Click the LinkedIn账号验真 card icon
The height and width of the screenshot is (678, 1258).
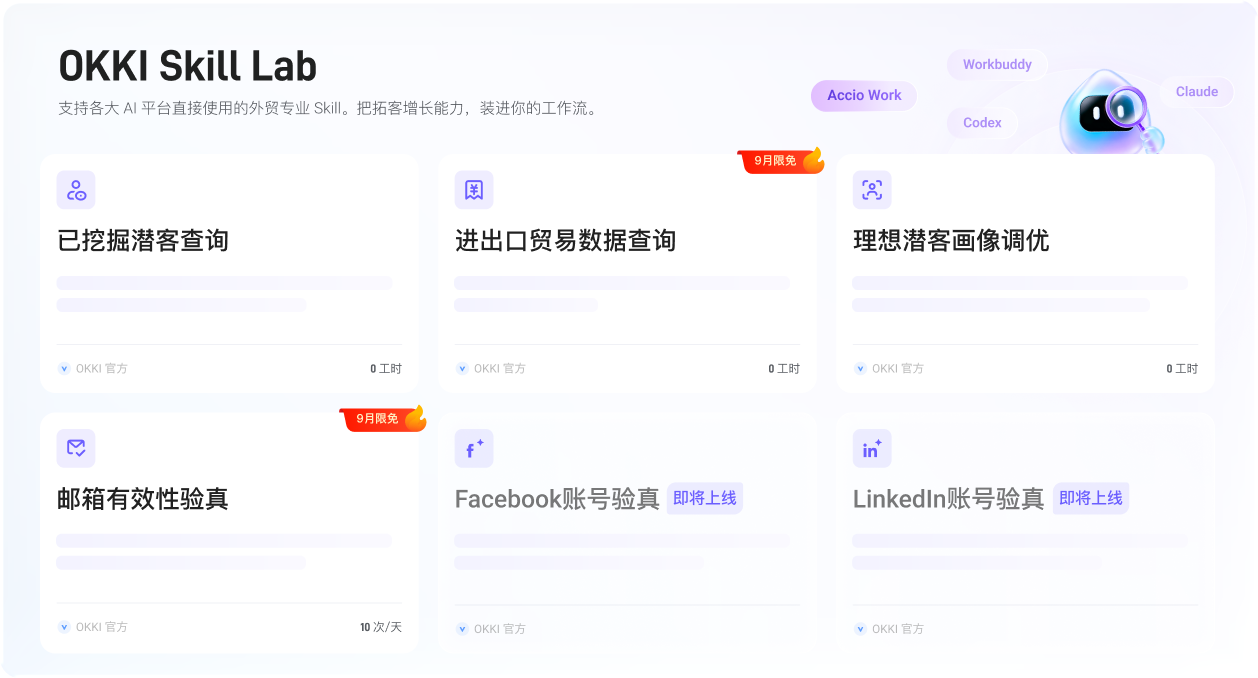(x=872, y=449)
